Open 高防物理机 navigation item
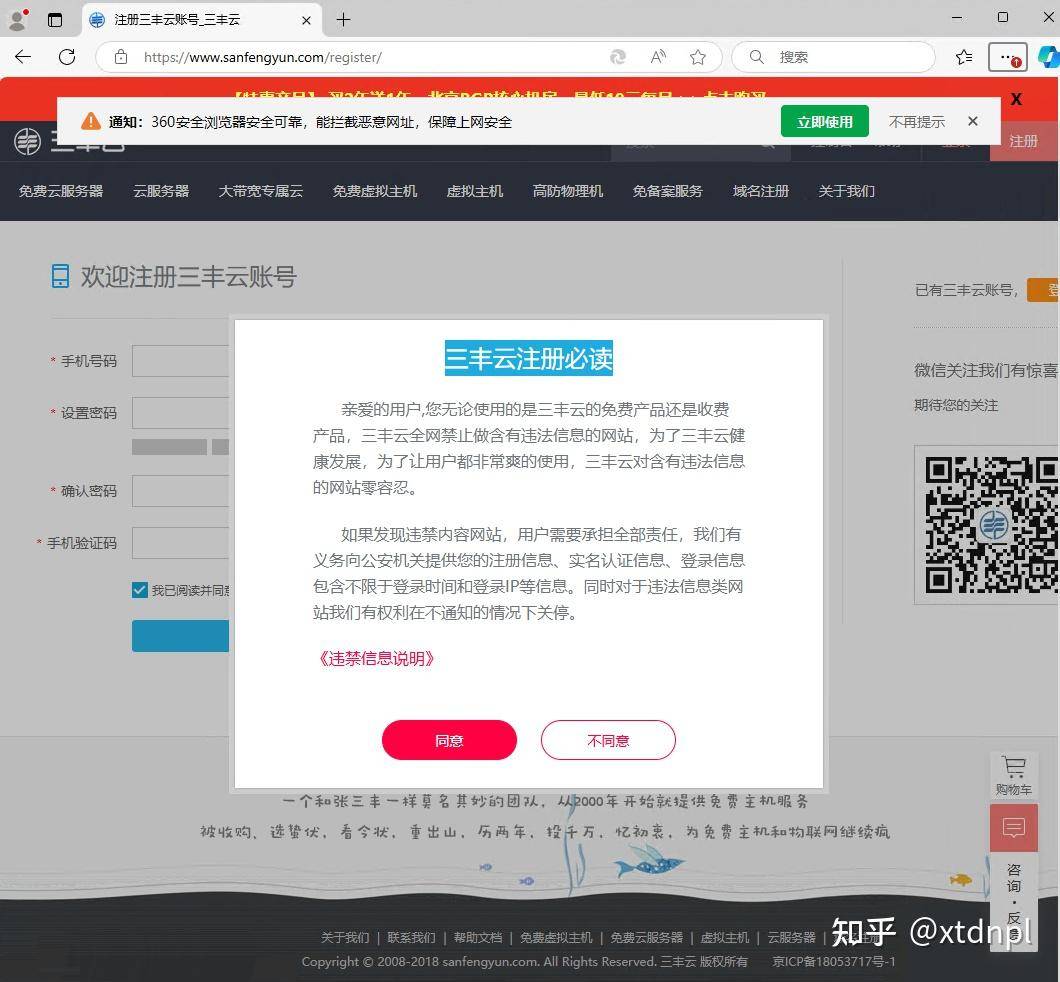 (x=567, y=191)
